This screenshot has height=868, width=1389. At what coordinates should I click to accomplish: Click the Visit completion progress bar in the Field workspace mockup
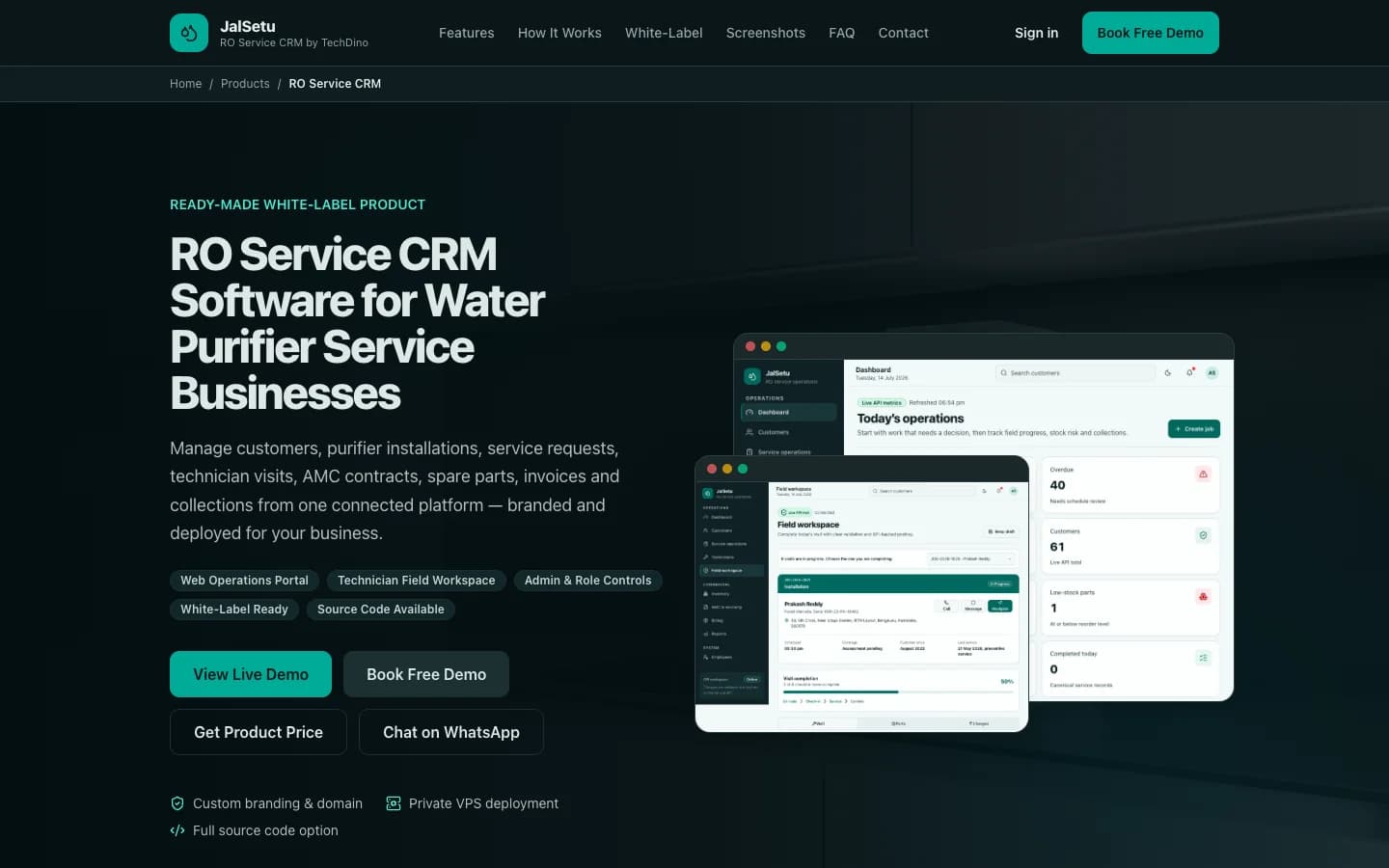[x=898, y=692]
